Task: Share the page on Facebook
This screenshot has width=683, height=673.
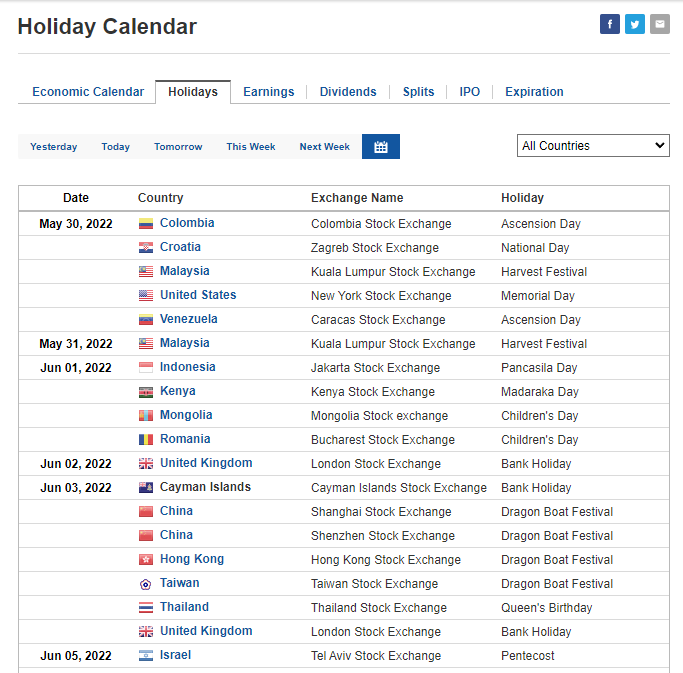Action: click(x=609, y=24)
